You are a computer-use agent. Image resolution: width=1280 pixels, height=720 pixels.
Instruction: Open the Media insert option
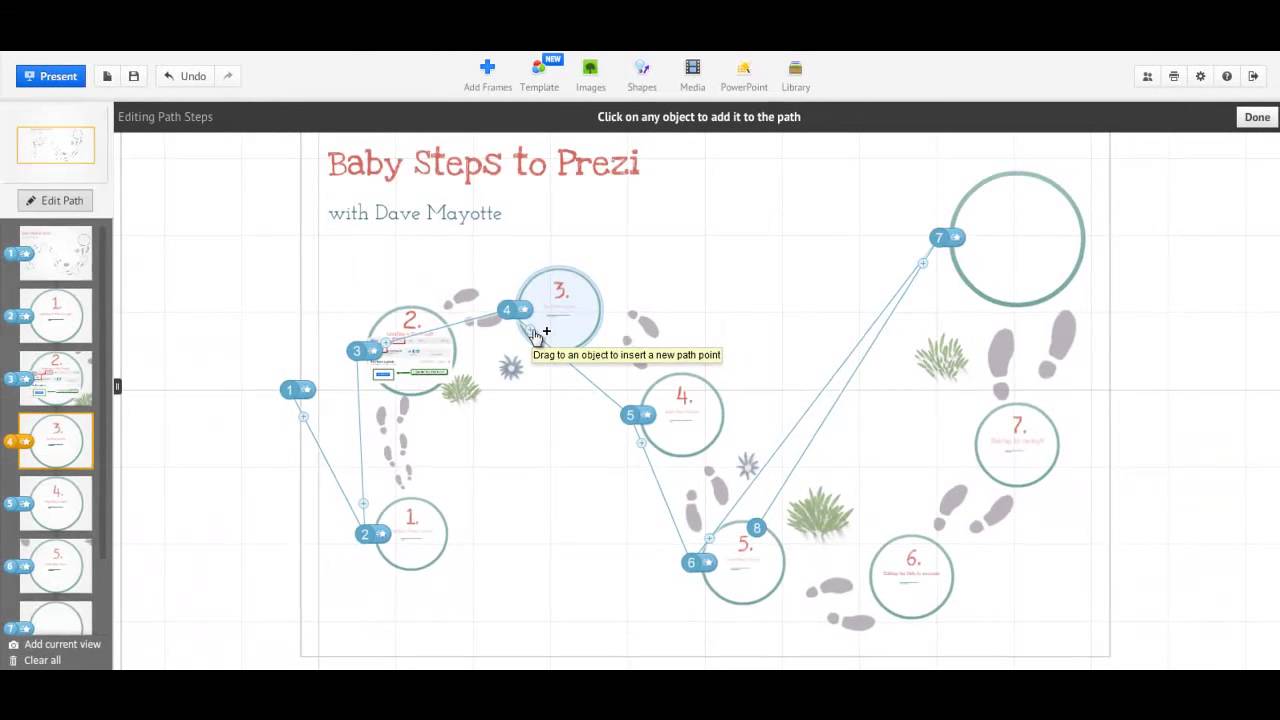click(692, 75)
